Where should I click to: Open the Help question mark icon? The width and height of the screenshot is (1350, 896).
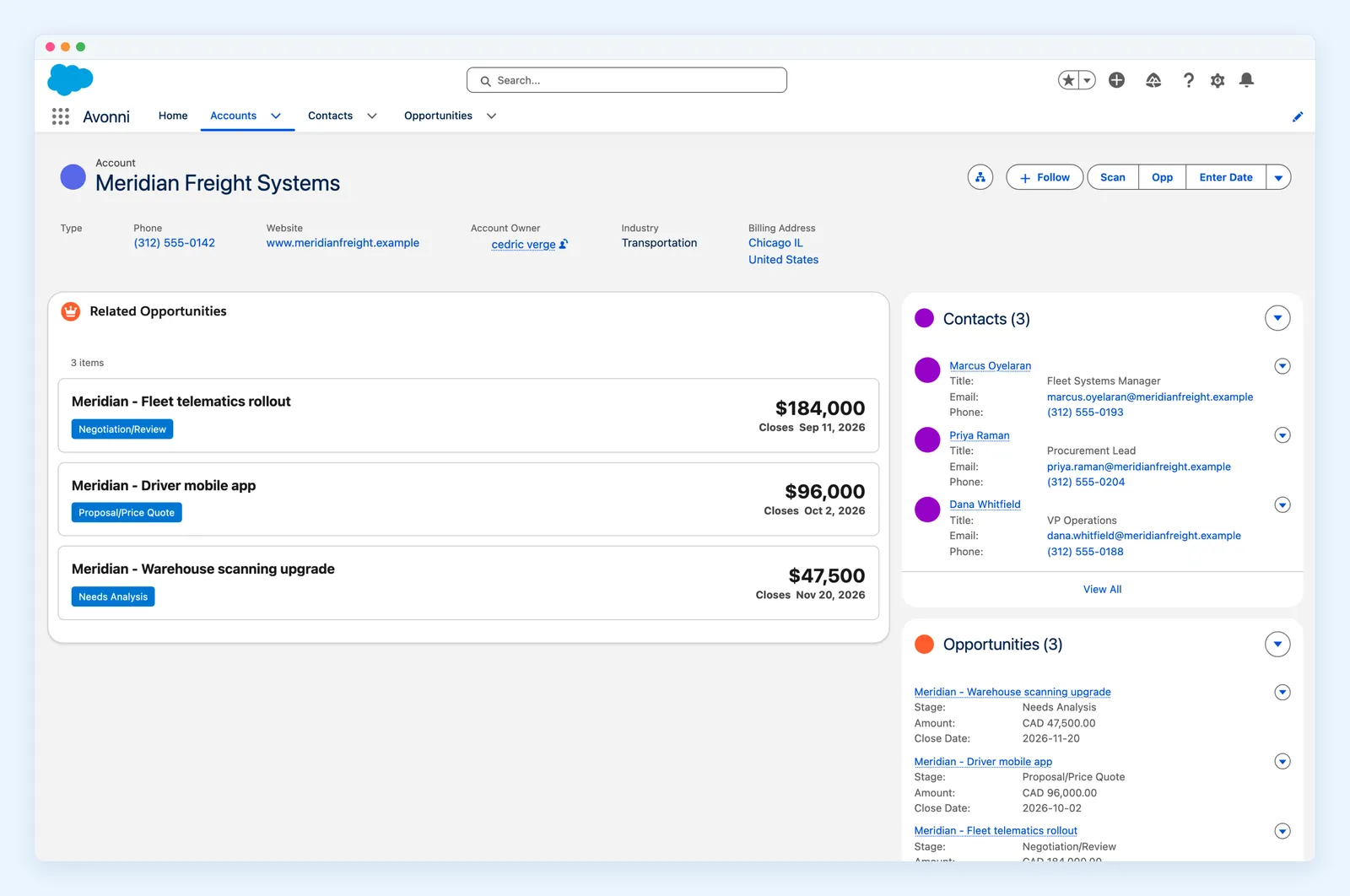click(x=1188, y=80)
